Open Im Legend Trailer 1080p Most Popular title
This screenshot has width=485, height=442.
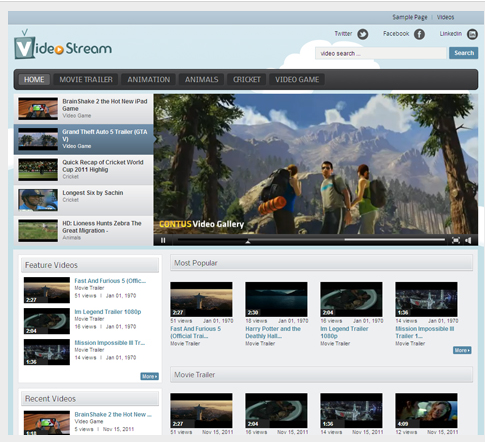coord(344,332)
